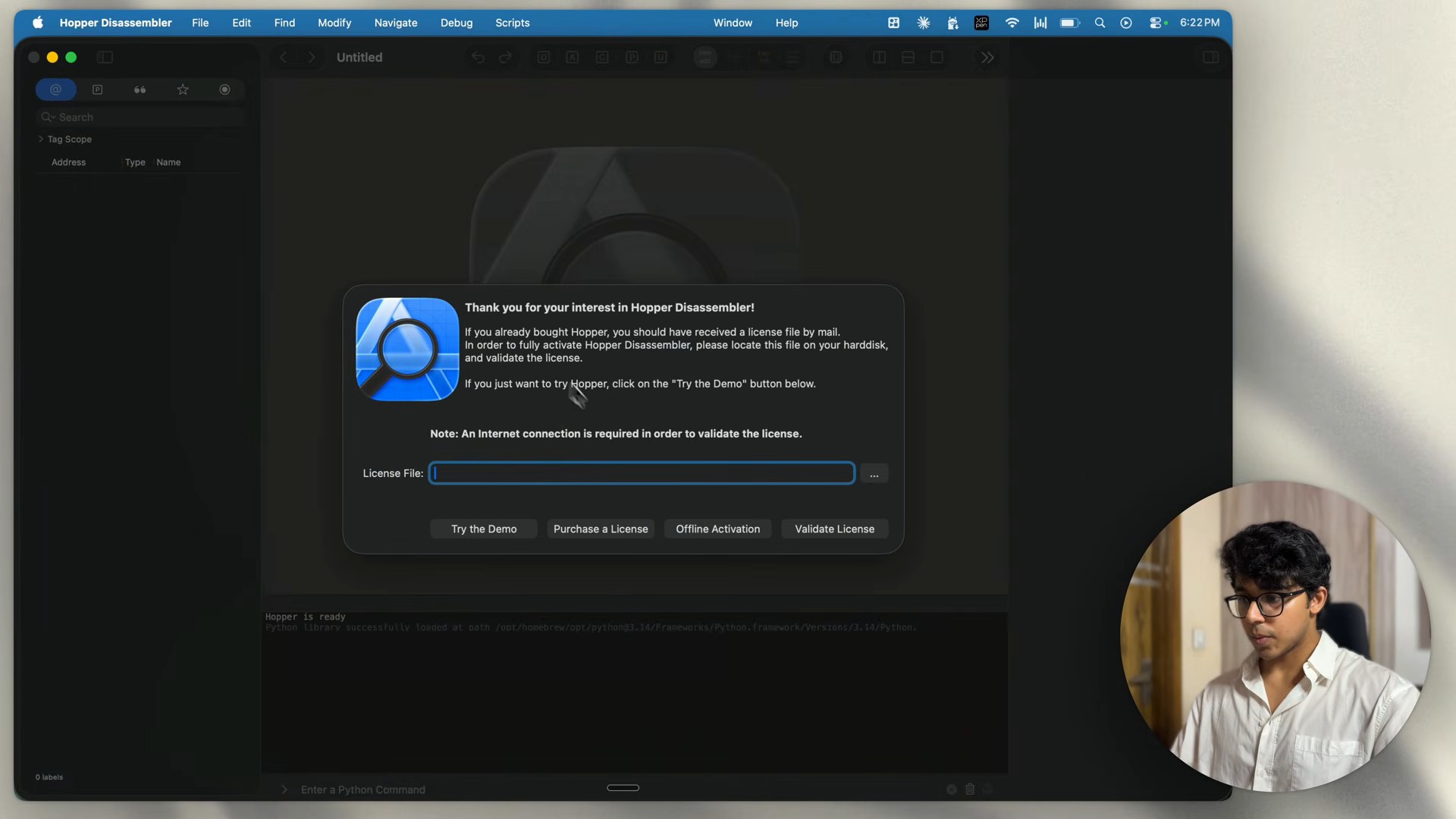Open the Modify menu
Image resolution: width=1456 pixels, height=819 pixels.
(334, 23)
